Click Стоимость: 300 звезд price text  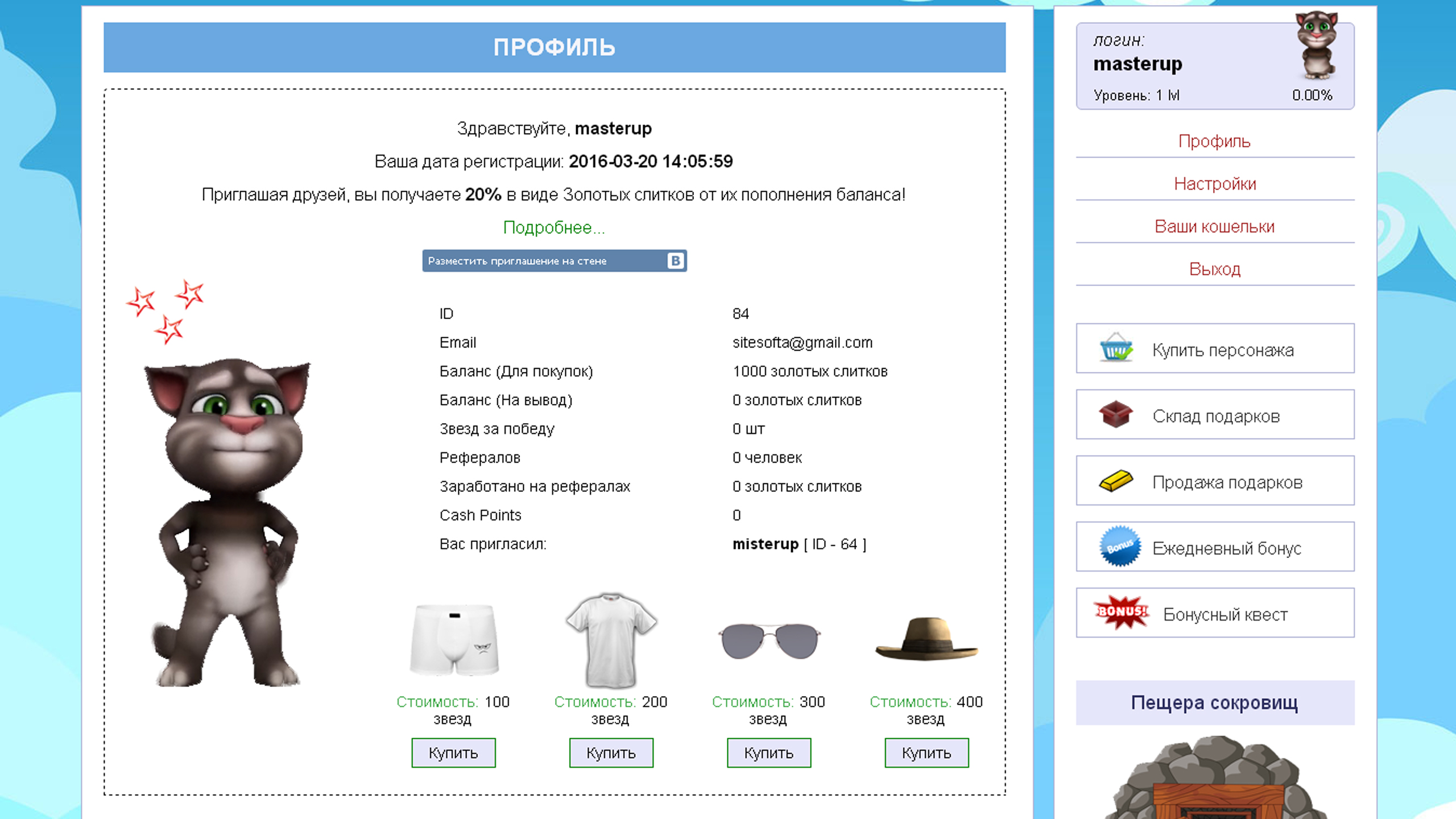pyautogui.click(x=768, y=710)
